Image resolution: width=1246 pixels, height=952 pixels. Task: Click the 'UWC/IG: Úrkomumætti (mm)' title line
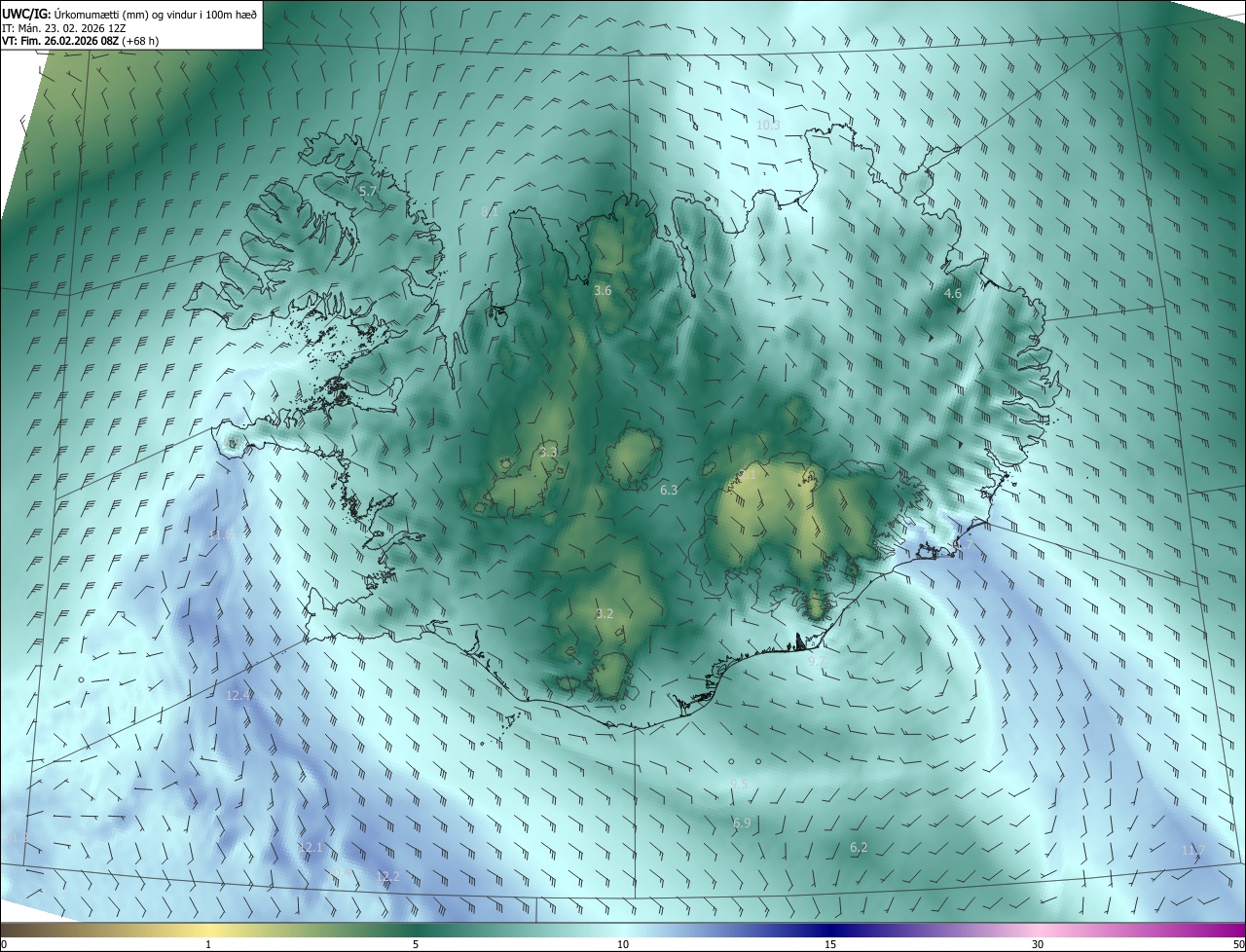pos(129,13)
